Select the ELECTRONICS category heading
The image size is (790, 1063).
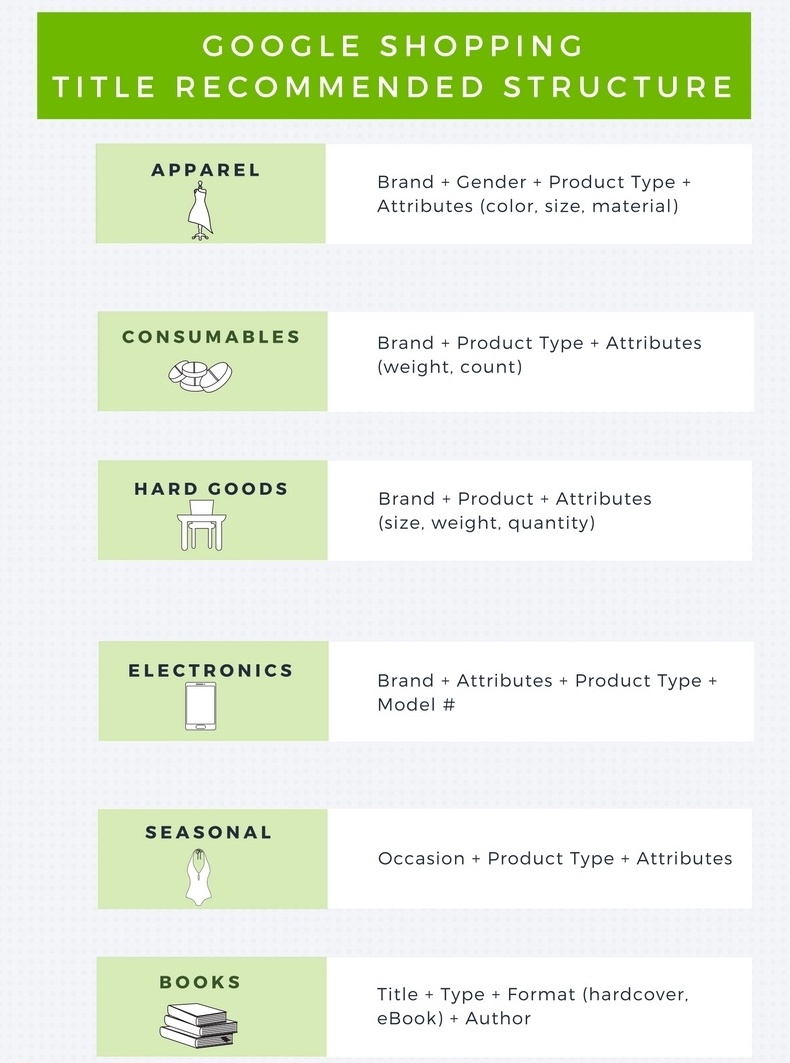(x=211, y=671)
